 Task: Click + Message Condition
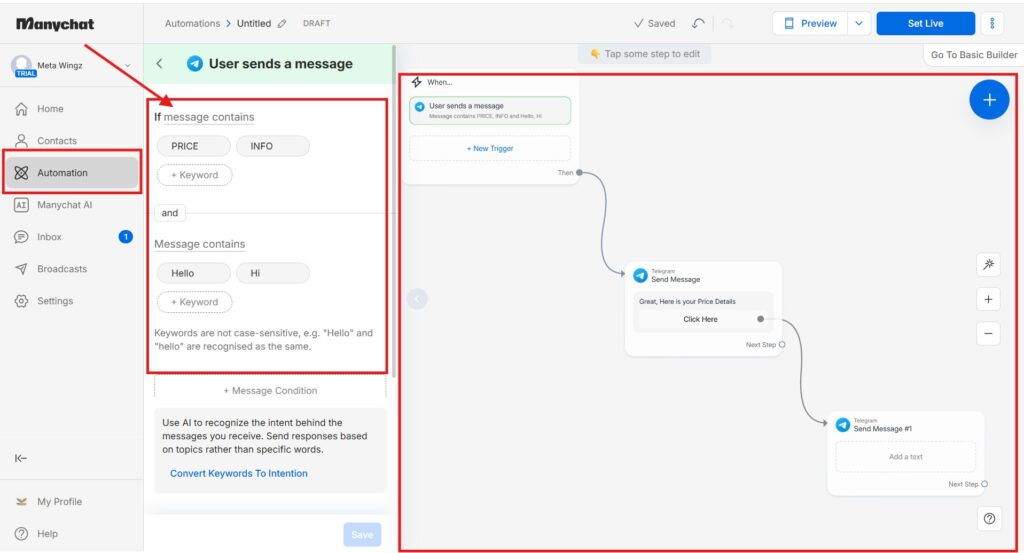[x=270, y=390]
